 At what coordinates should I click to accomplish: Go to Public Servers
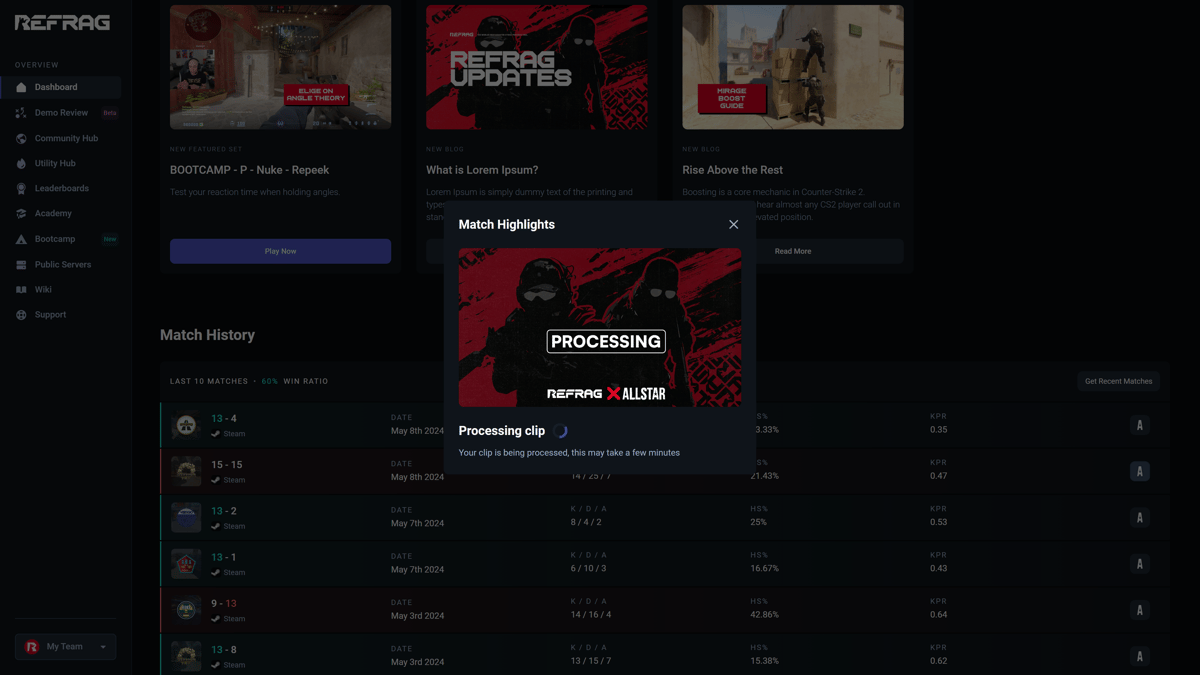(x=61, y=265)
